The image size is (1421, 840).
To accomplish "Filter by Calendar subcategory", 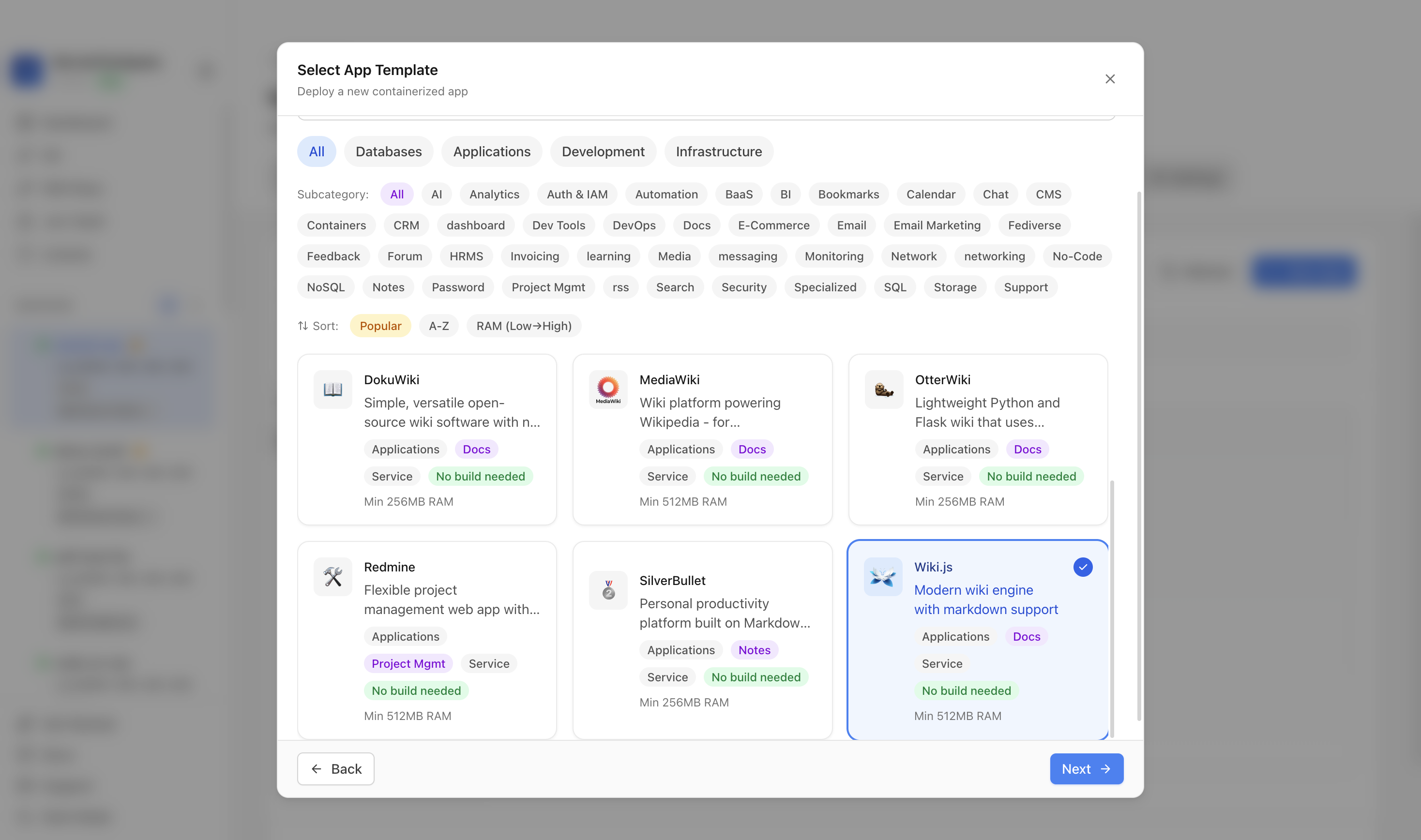I will tap(931, 194).
